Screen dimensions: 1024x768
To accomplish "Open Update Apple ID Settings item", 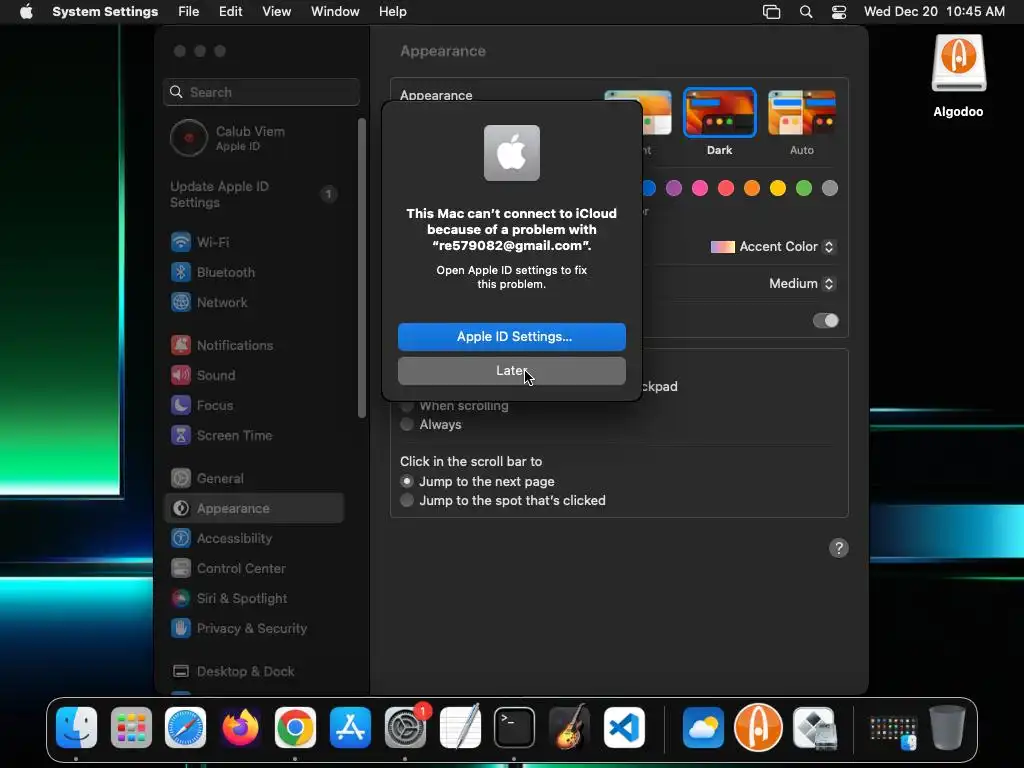I will click(255, 194).
